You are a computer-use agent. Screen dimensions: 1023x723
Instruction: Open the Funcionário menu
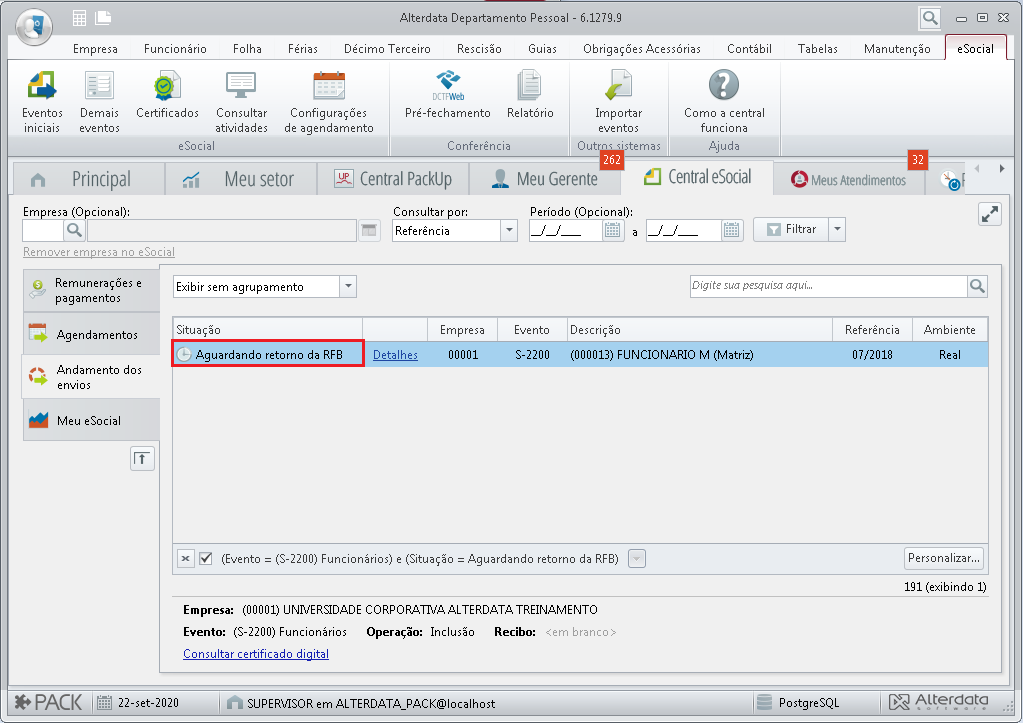coord(175,49)
